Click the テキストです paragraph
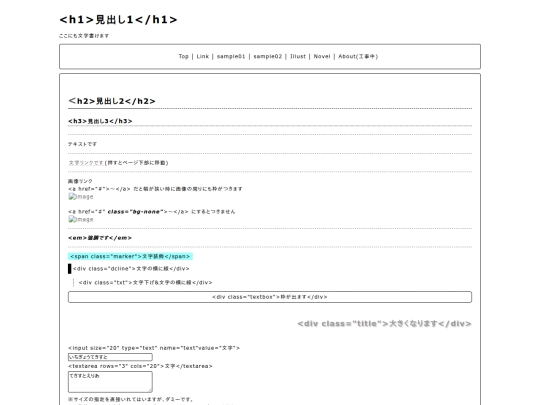Viewport: 540px width, 405px height. click(x=82, y=144)
